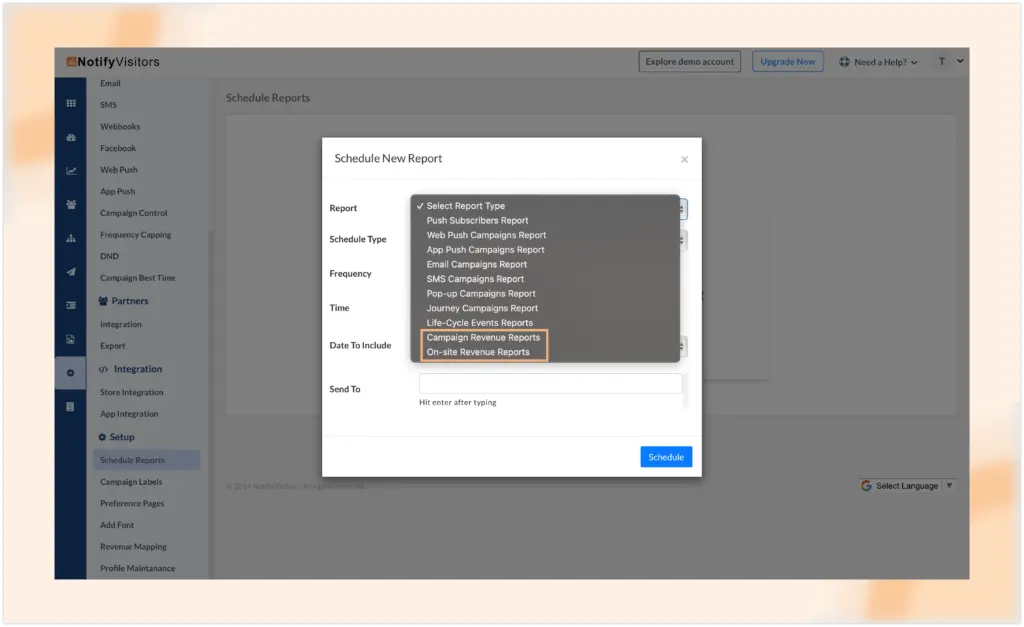Select On-site Revenue Reports option
1024x627 pixels.
tap(478, 352)
